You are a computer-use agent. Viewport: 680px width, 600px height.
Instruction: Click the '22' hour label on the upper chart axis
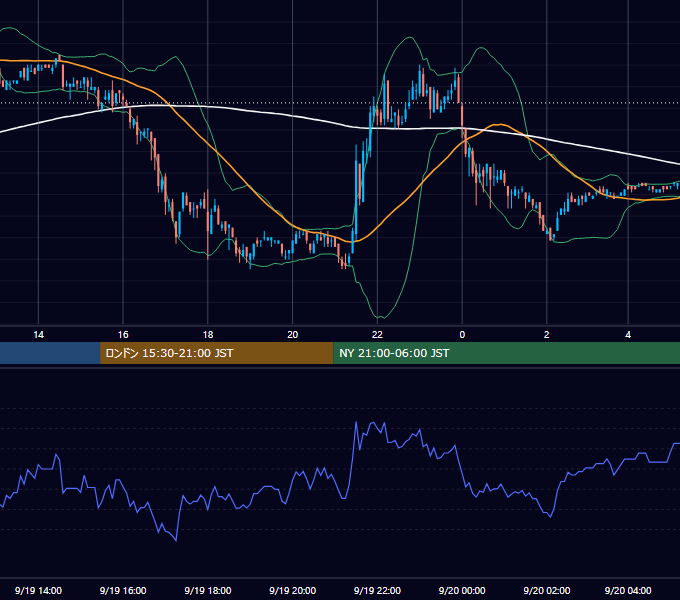coord(377,335)
